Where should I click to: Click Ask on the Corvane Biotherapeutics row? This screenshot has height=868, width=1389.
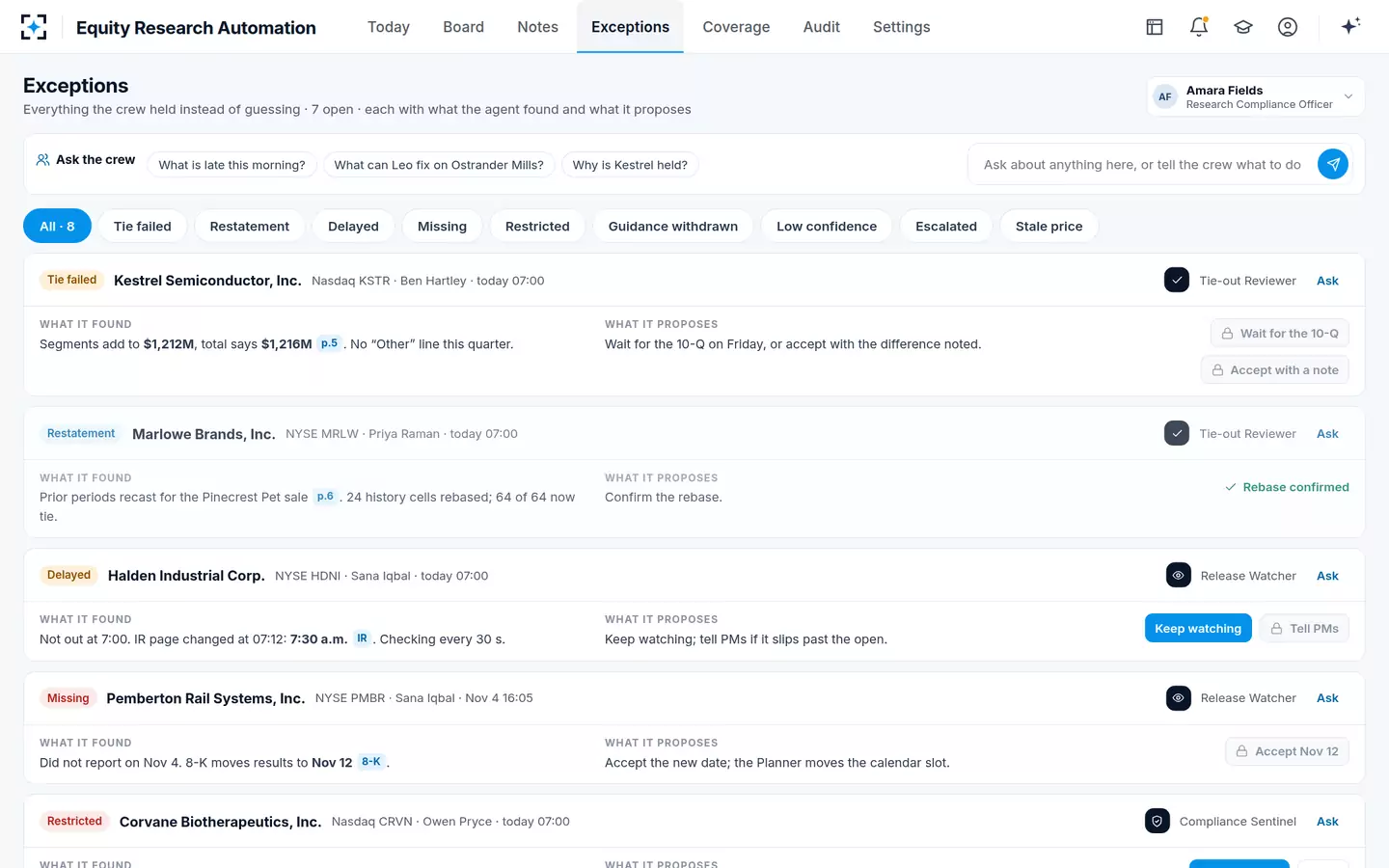coord(1327,822)
